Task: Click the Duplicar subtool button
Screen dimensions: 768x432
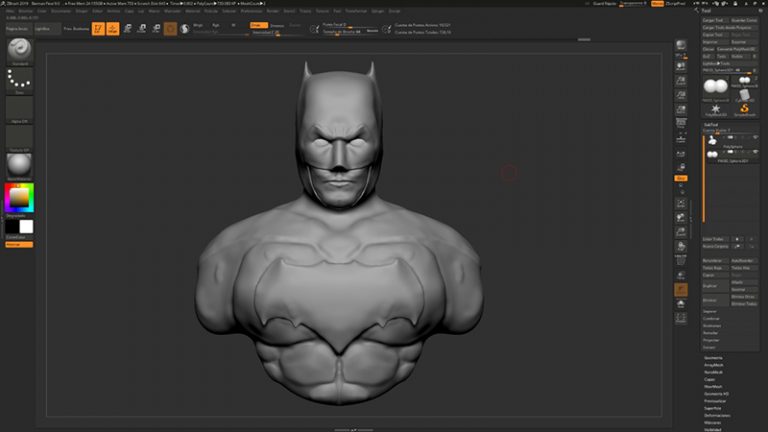Action: click(716, 286)
